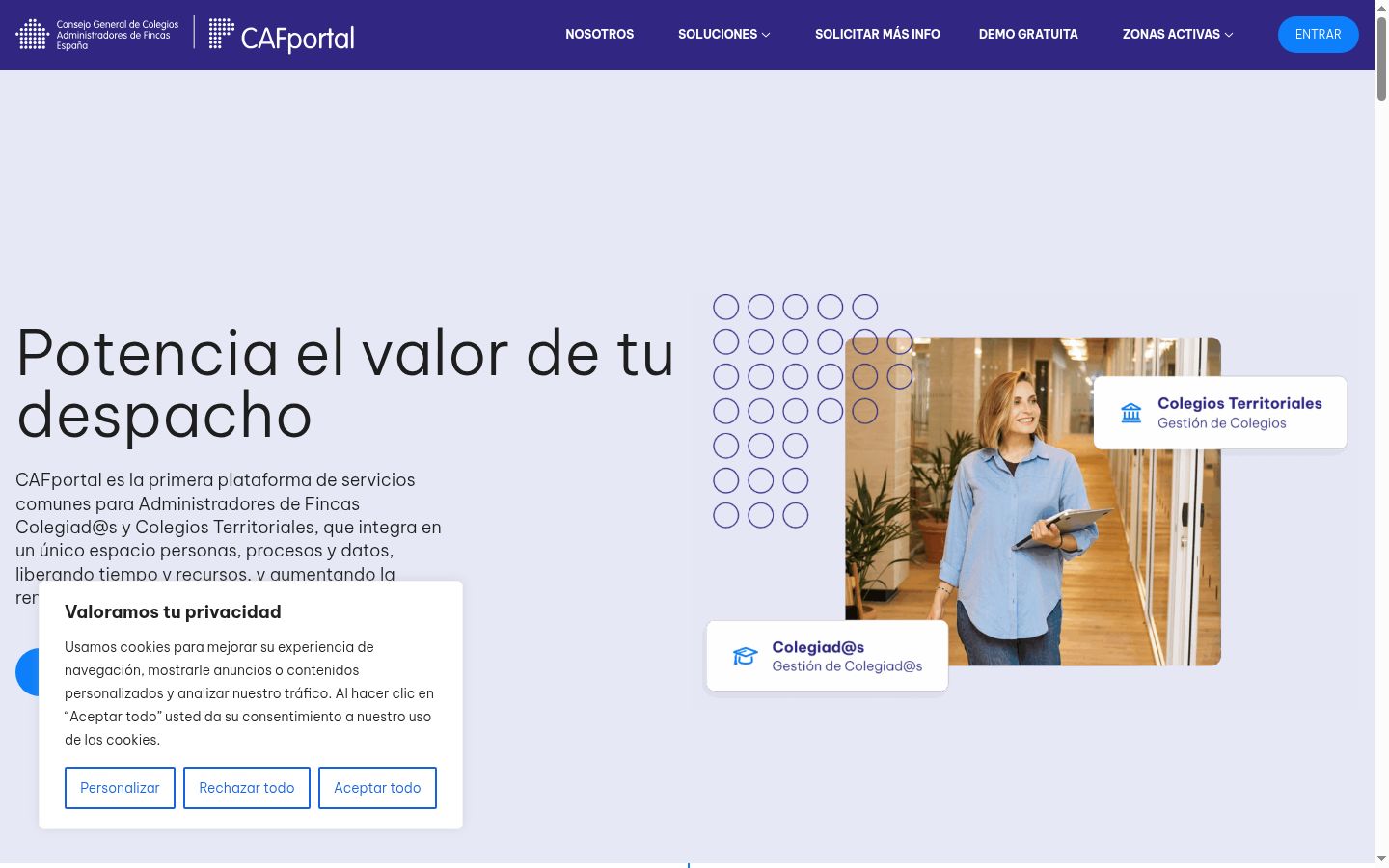
Task: Click the text 'Gestión de Colegios'
Action: (1222, 423)
